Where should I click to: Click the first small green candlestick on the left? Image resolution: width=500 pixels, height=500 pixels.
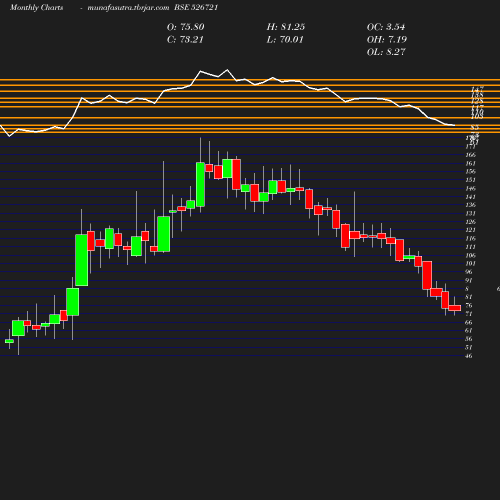[9, 341]
